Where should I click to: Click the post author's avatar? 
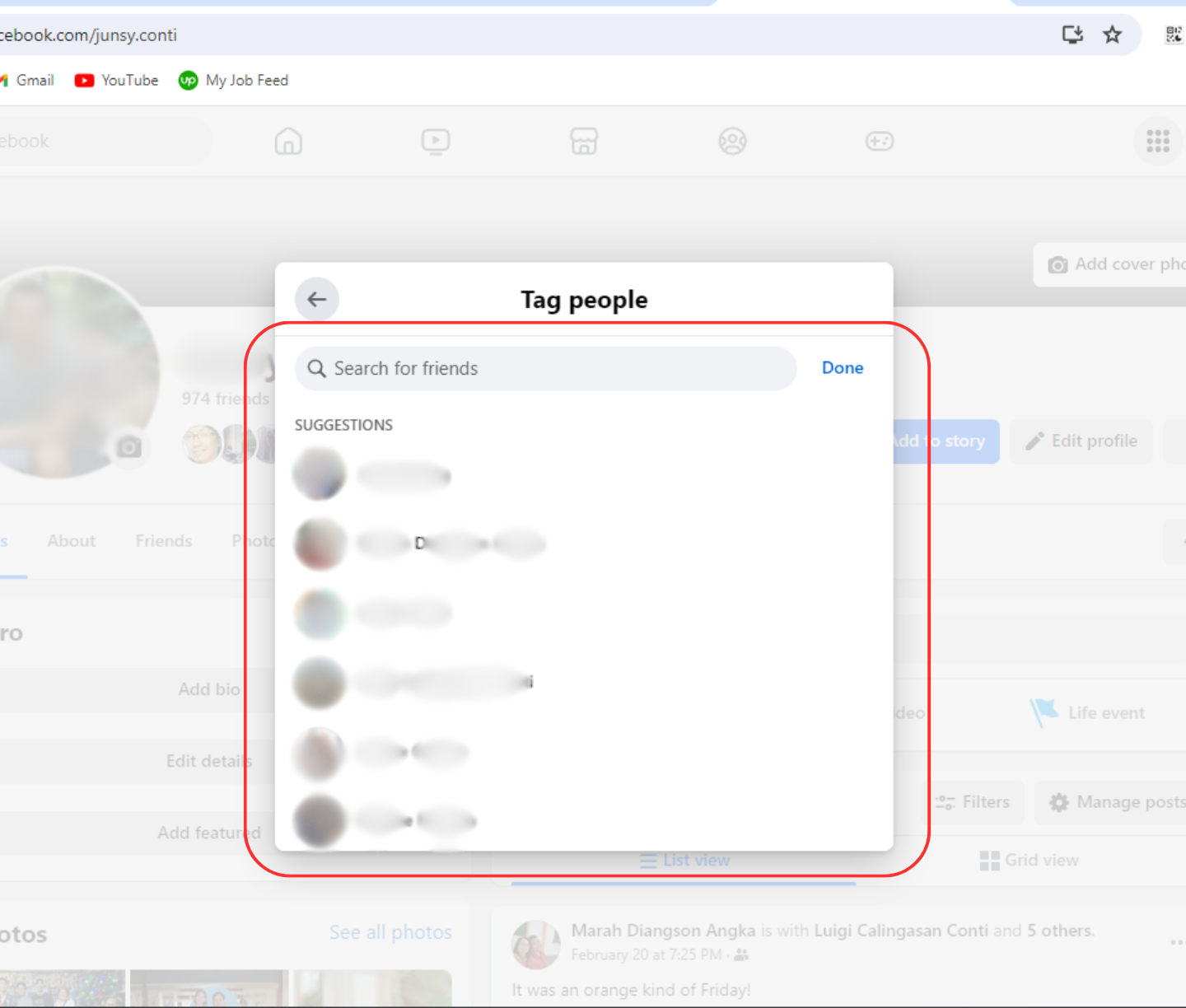(536, 944)
